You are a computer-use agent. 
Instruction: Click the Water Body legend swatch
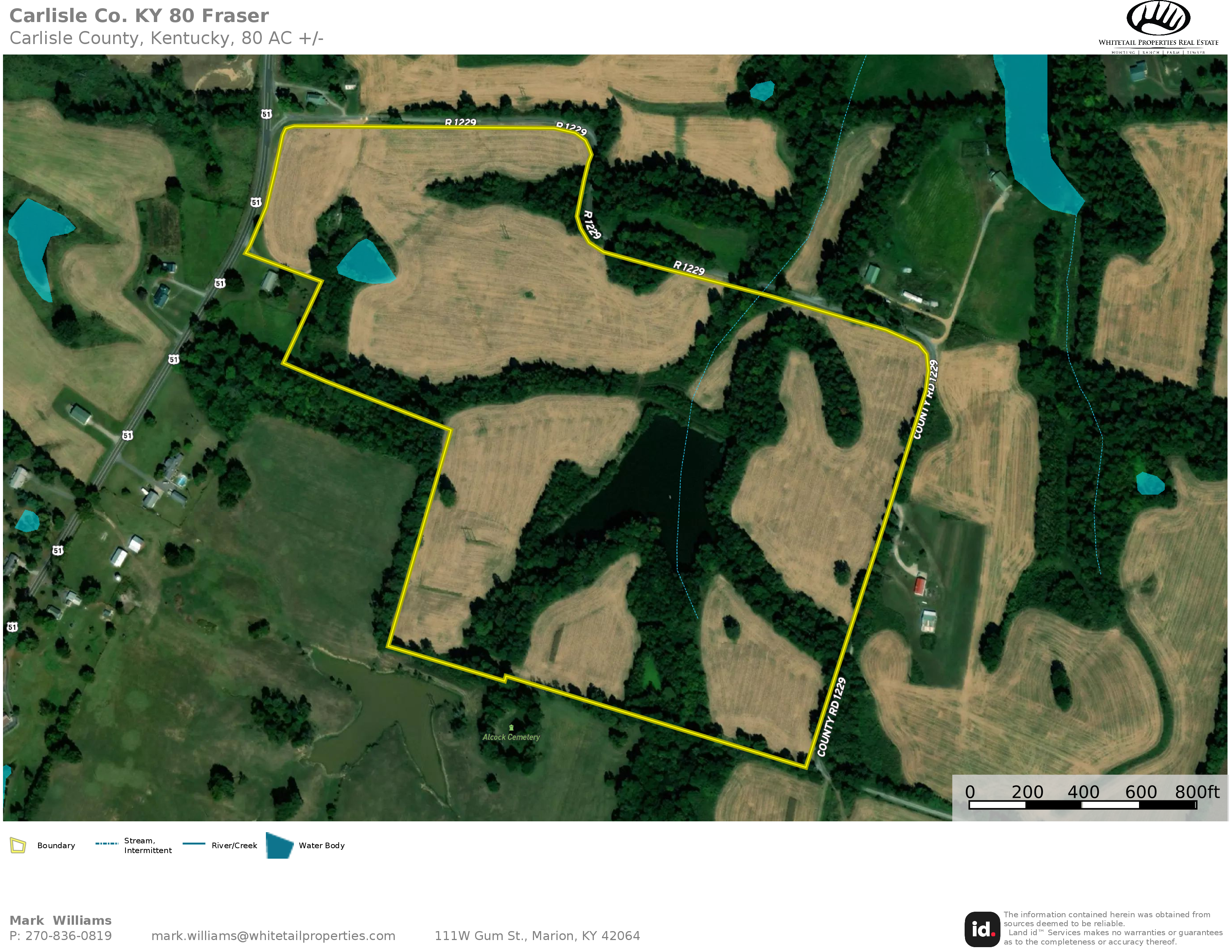point(279,845)
